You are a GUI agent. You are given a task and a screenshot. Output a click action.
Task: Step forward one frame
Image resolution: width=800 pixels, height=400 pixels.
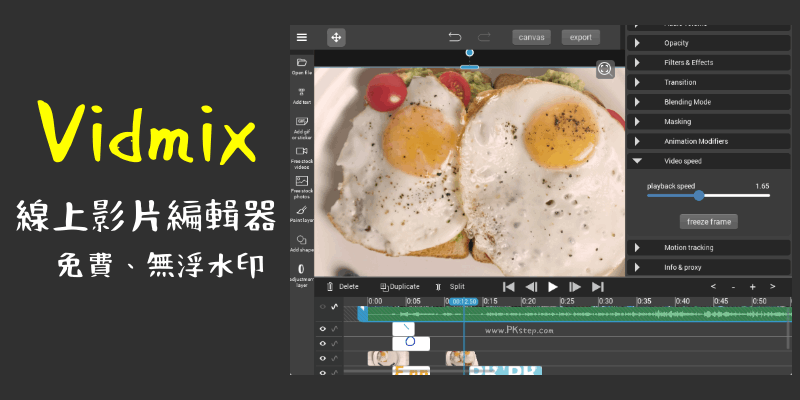575,287
